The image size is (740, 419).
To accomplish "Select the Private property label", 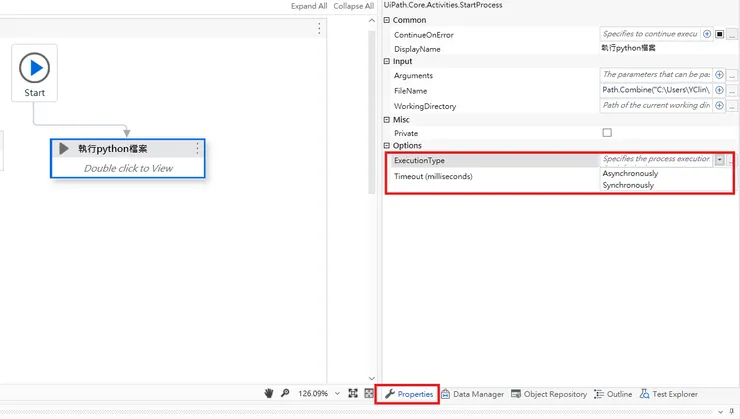I will [406, 134].
